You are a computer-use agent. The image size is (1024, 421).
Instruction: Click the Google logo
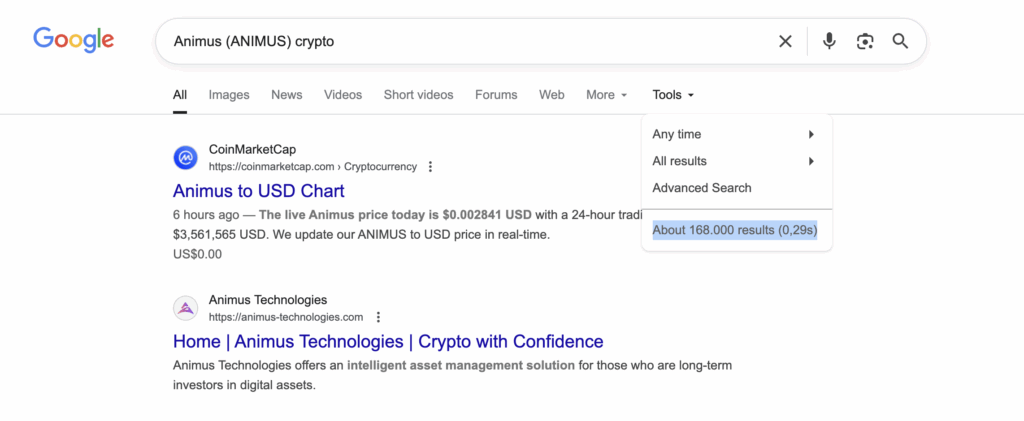tap(73, 40)
